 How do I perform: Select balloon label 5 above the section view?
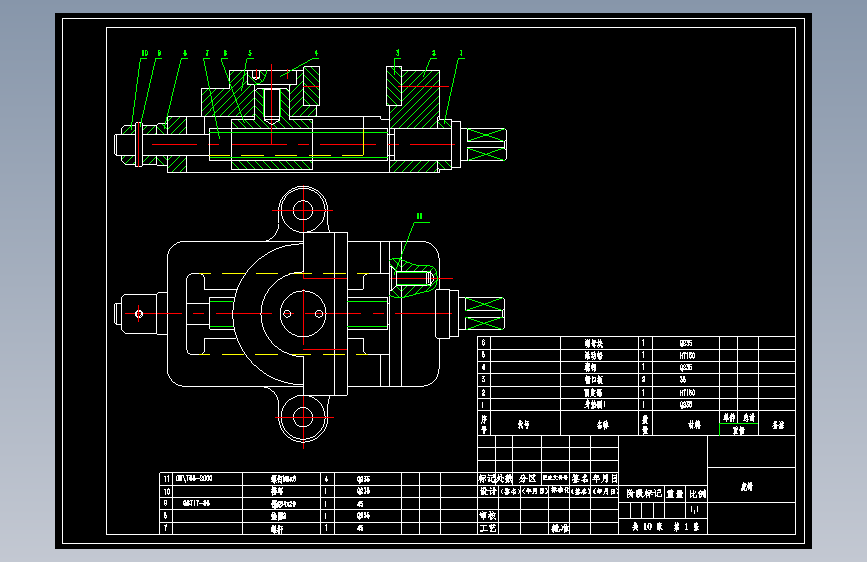pyautogui.click(x=250, y=54)
